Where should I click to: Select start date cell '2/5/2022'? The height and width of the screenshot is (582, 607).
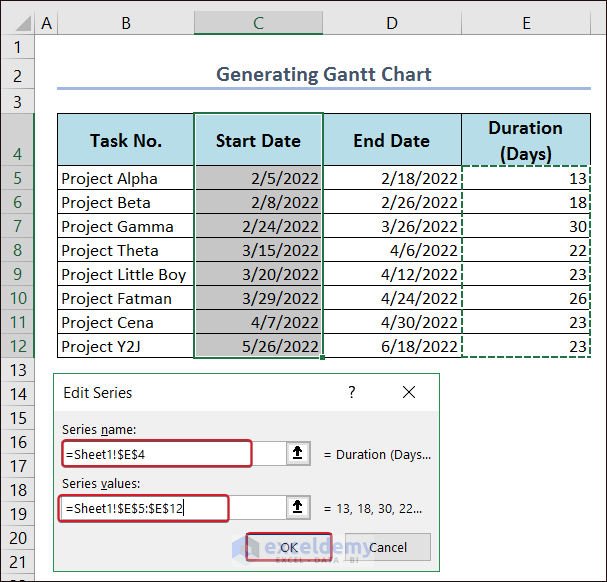coord(258,178)
